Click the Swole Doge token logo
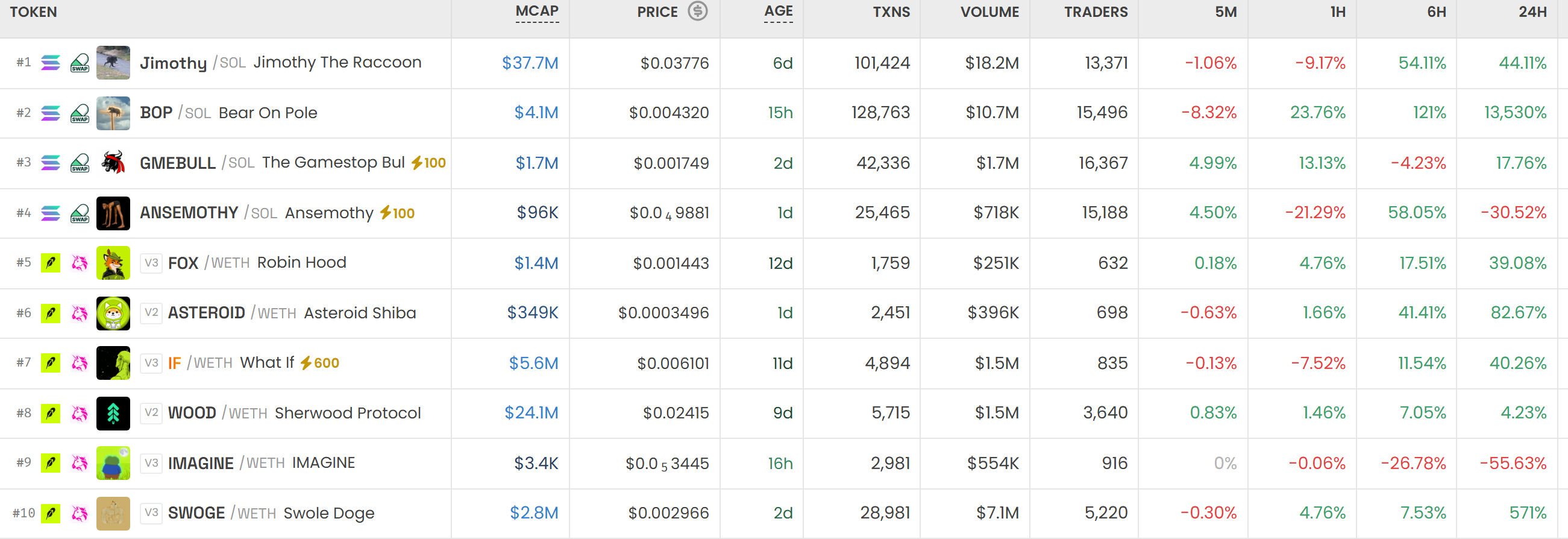The height and width of the screenshot is (539, 1568). click(x=113, y=514)
